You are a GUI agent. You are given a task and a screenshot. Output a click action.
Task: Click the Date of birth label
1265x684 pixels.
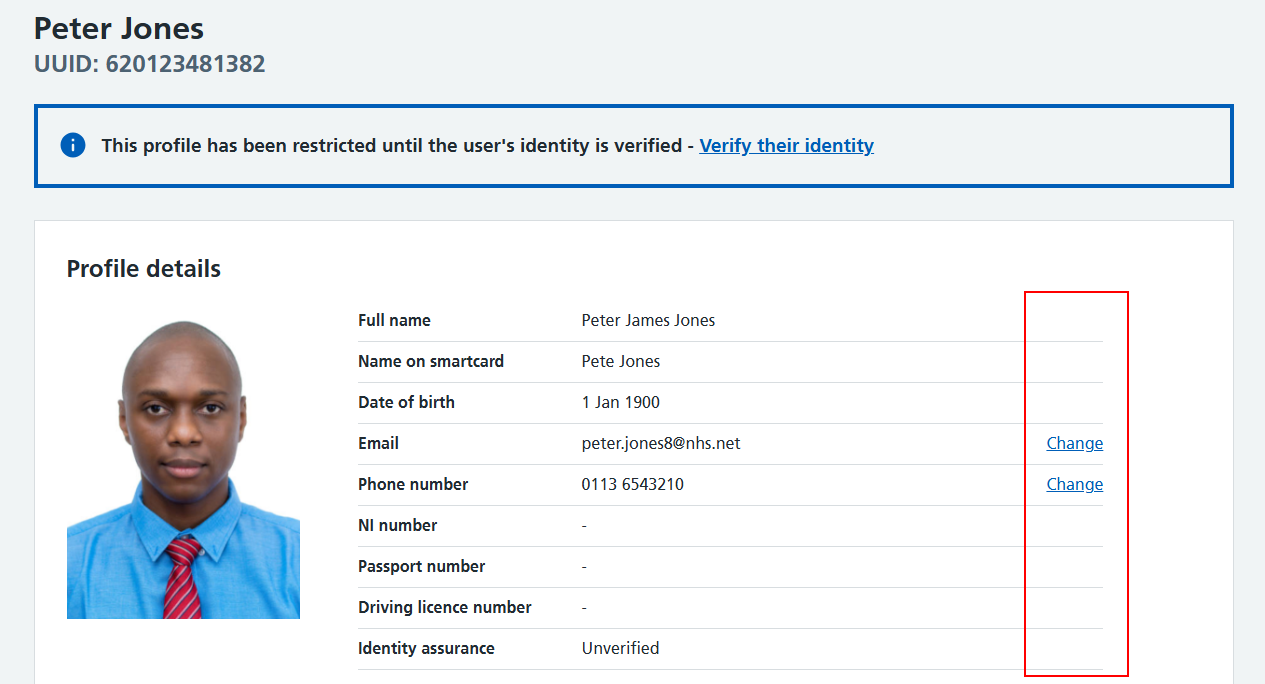click(x=406, y=402)
